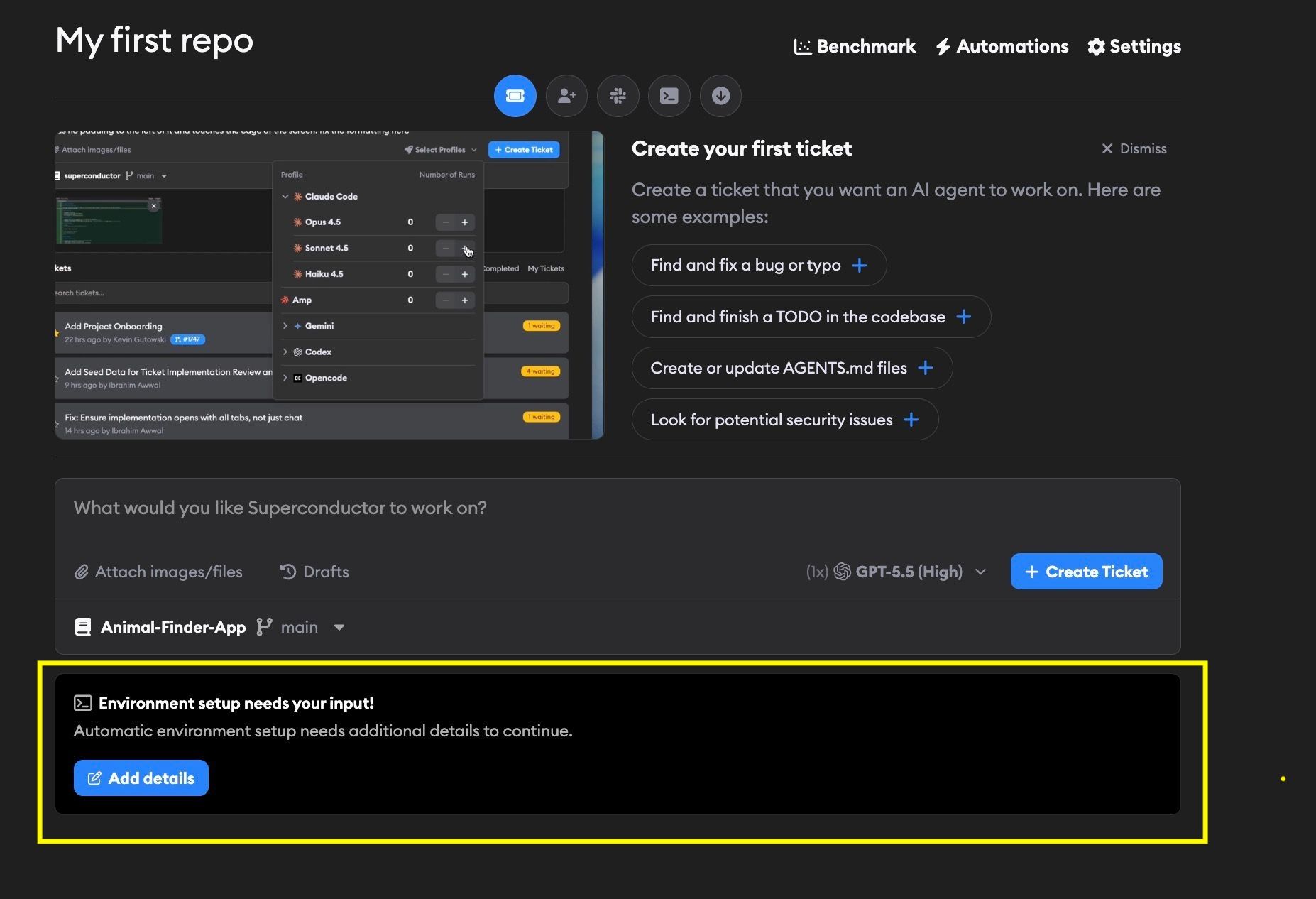The width and height of the screenshot is (1316, 899).
Task: Click the git branch icon beside main
Action: [x=264, y=627]
